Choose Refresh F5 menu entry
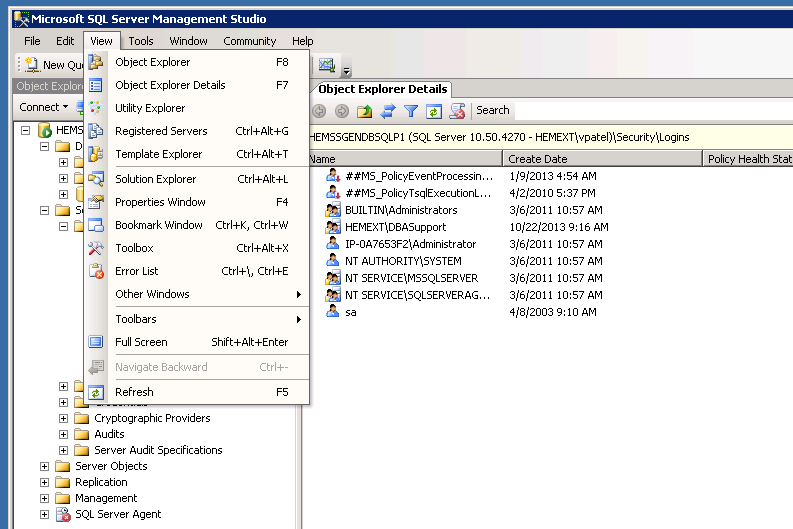Viewport: 793px width, 529px height. [197, 392]
